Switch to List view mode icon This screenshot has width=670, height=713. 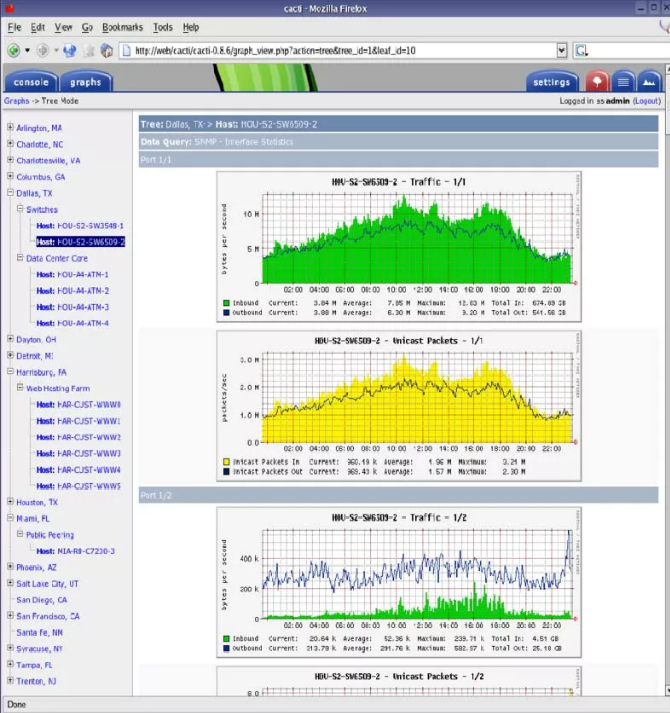tap(622, 82)
